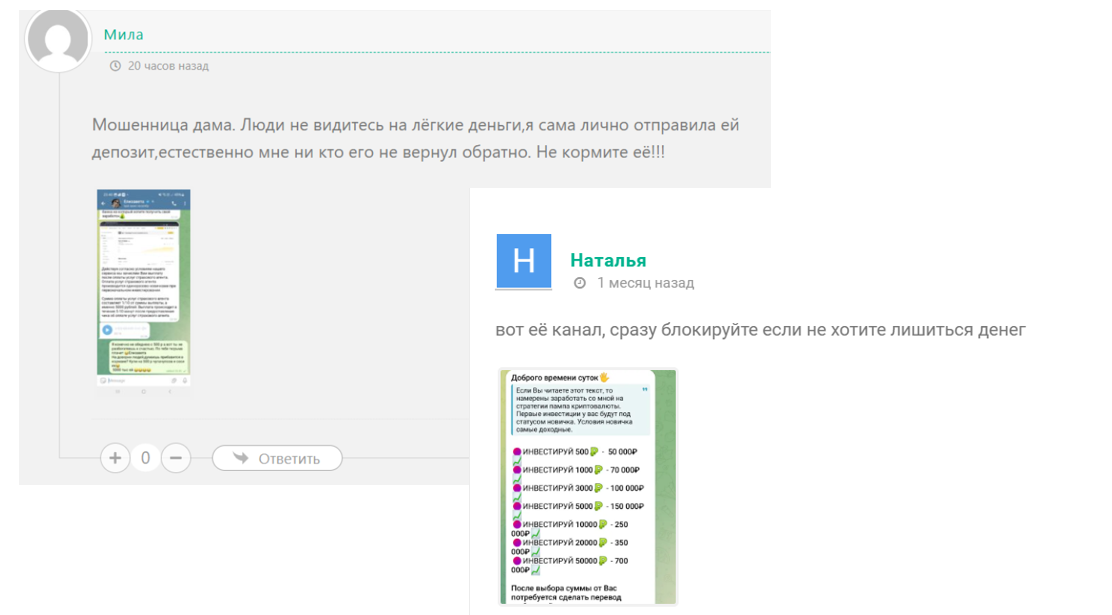Click the line ИНВЕСТИРУЙ 500 - 50 000₽
Viewport: 1112px width, 615px height.
coord(575,452)
